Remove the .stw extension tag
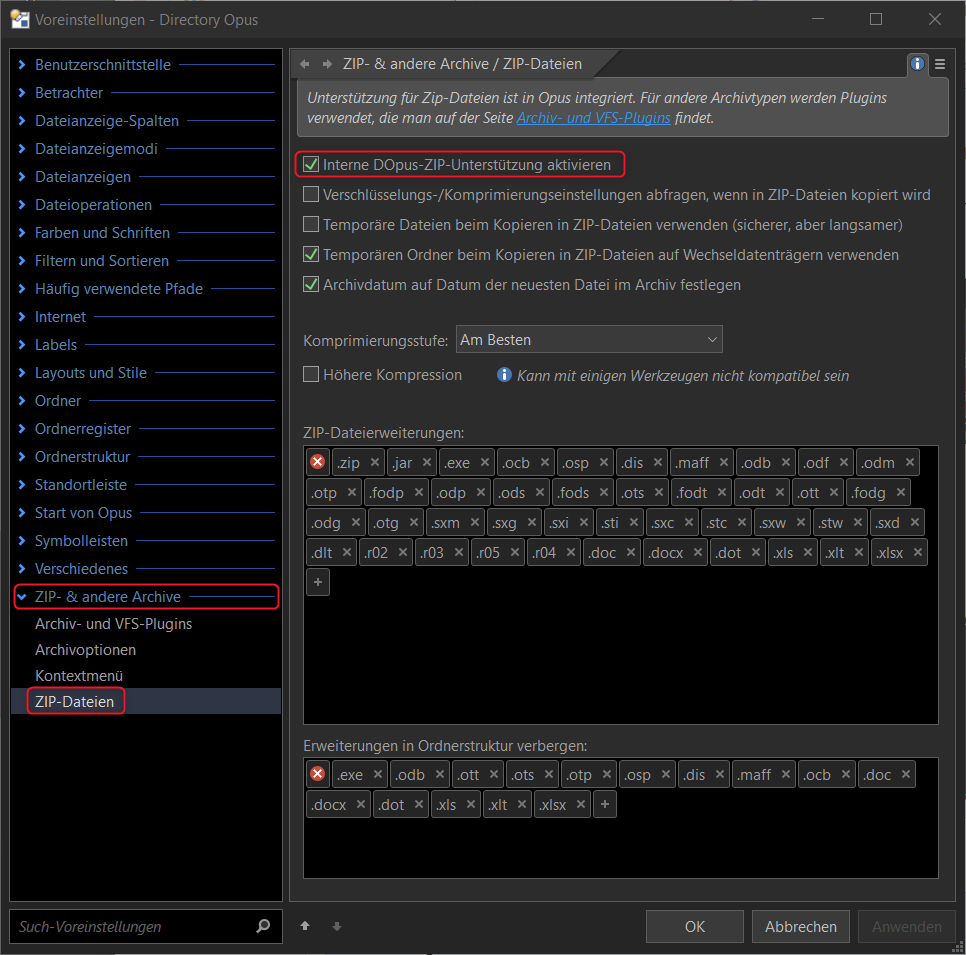The height and width of the screenshot is (955, 966). click(858, 522)
